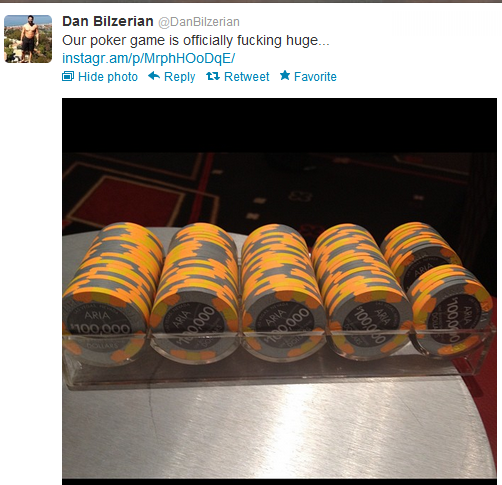The image size is (502, 485).
Task: Click the middle Aria chip stack in photo
Action: [282, 293]
